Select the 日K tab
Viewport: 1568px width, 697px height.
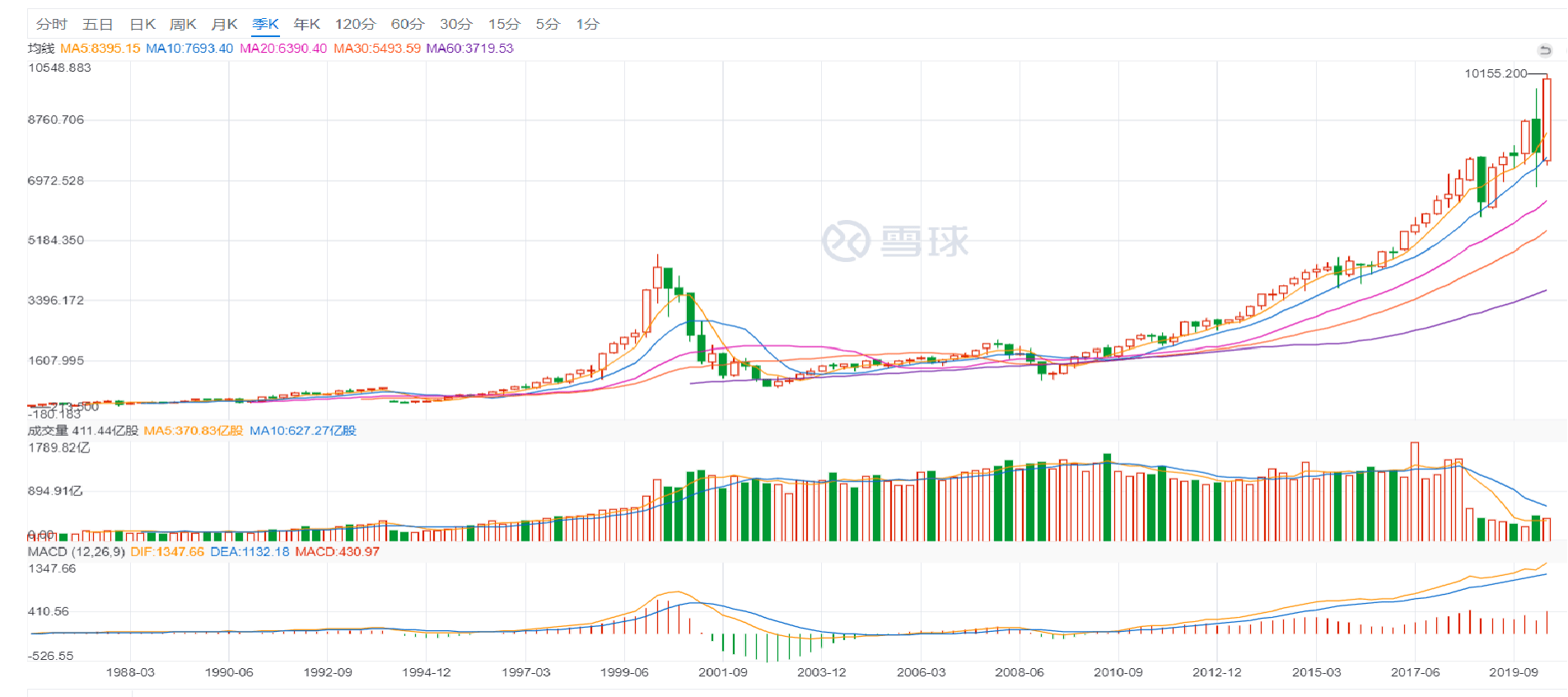[x=142, y=24]
